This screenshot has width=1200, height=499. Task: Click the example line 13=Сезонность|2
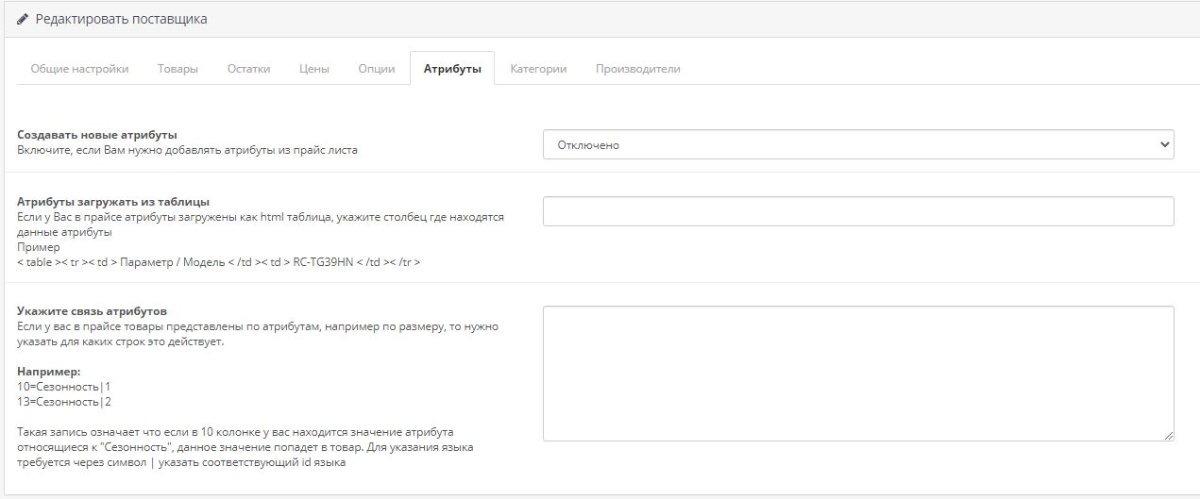click(64, 401)
